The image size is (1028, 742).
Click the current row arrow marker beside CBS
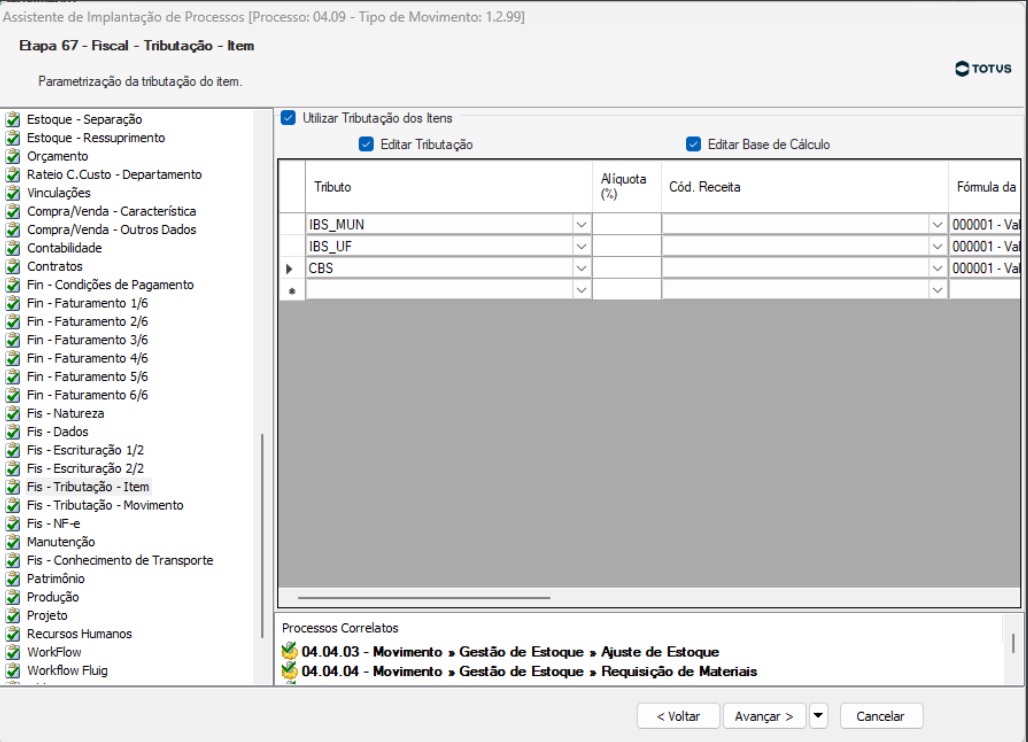289,269
